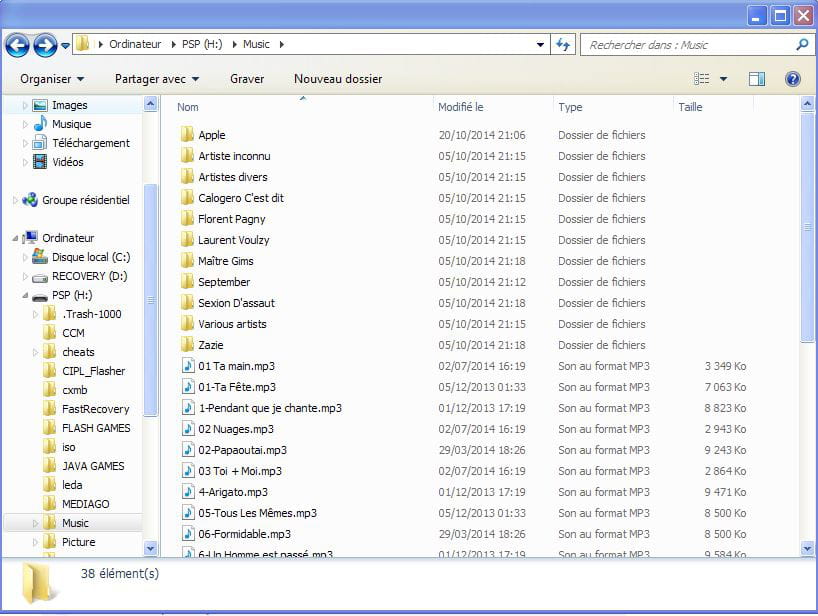Open the 'Partager avec' menu
The width and height of the screenshot is (818, 616).
pos(157,79)
